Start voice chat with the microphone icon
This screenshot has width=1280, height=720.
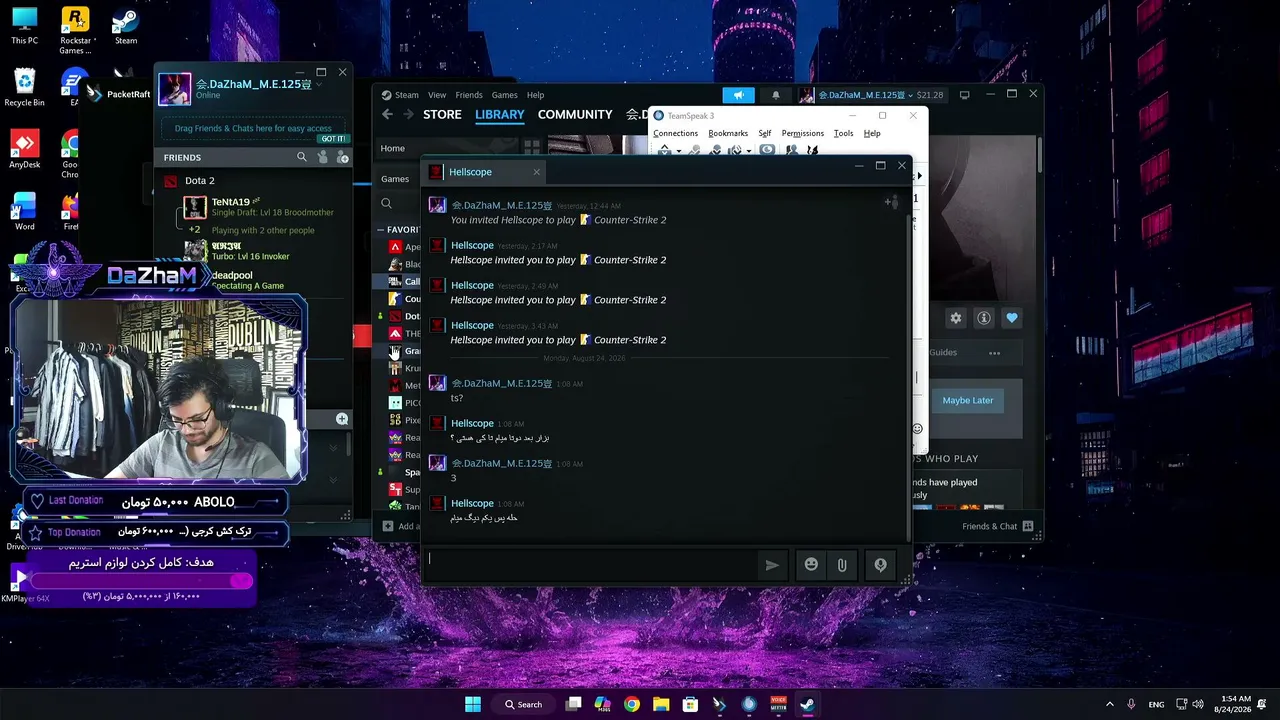click(x=880, y=565)
